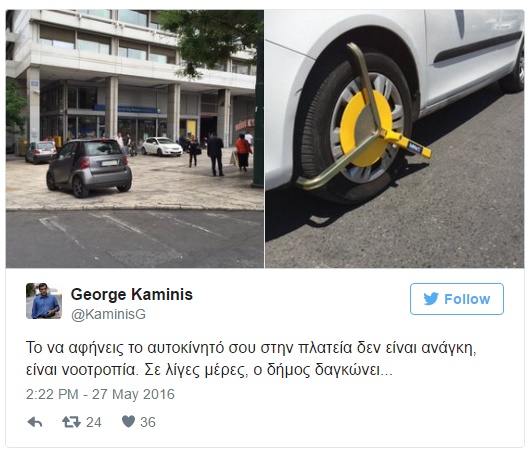Click the white hatchback parked on plaza

pyautogui.click(x=162, y=146)
